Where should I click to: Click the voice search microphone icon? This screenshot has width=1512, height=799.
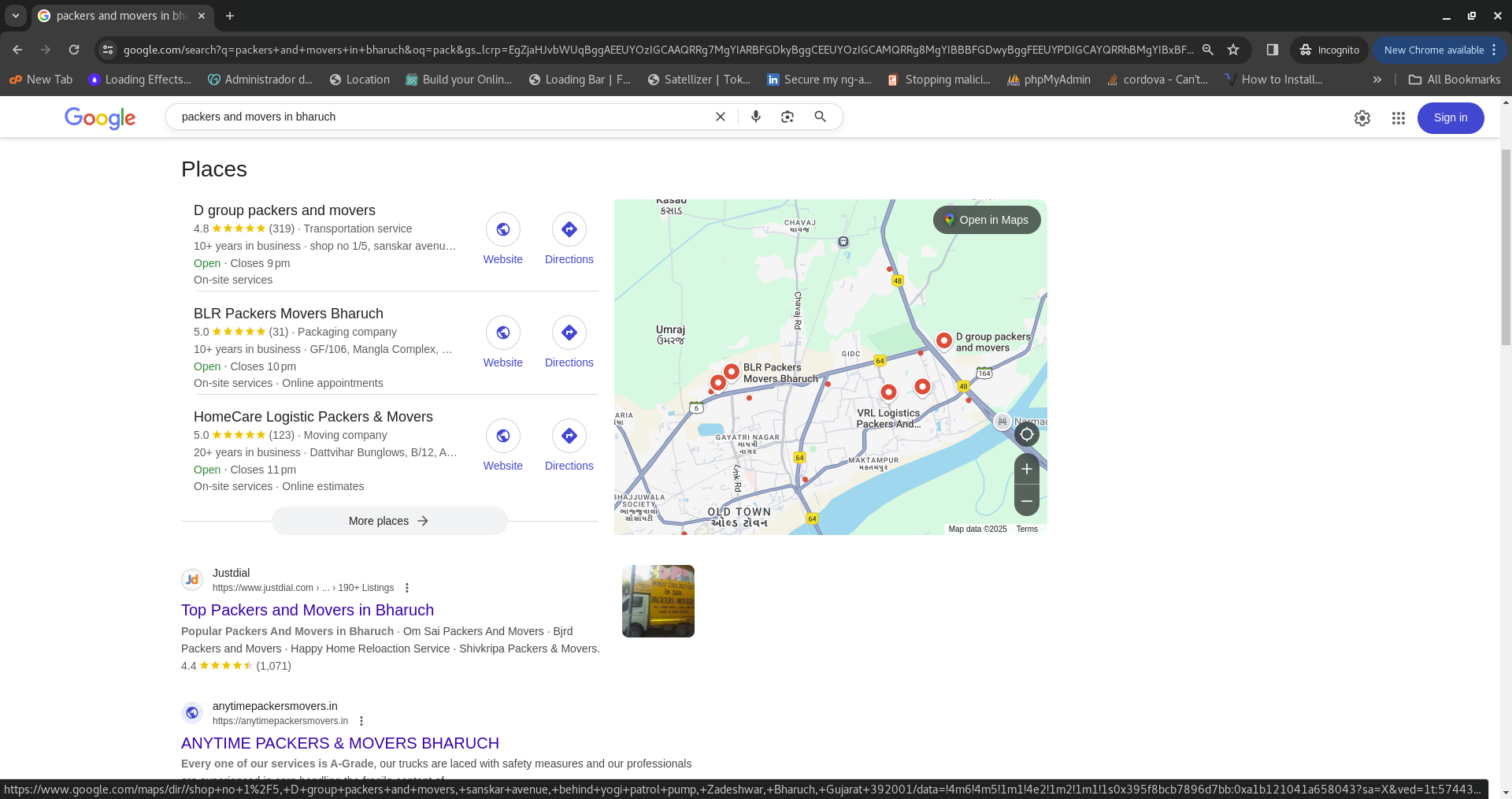[756, 117]
